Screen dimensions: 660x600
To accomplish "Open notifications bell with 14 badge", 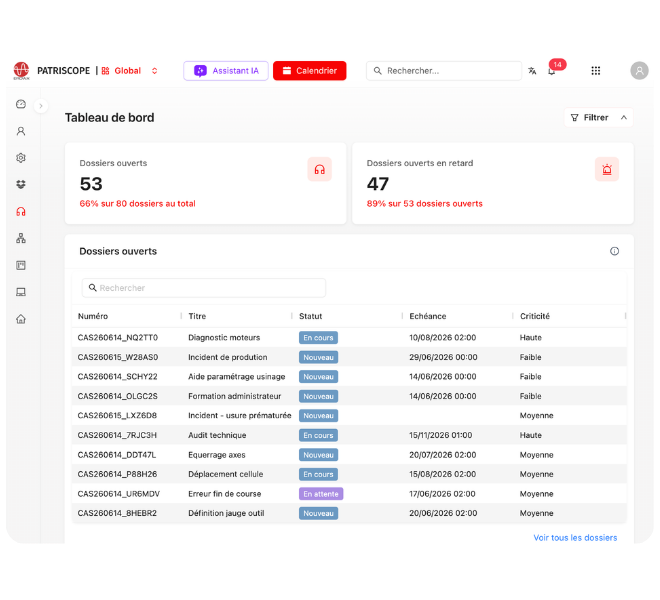I will point(552,71).
